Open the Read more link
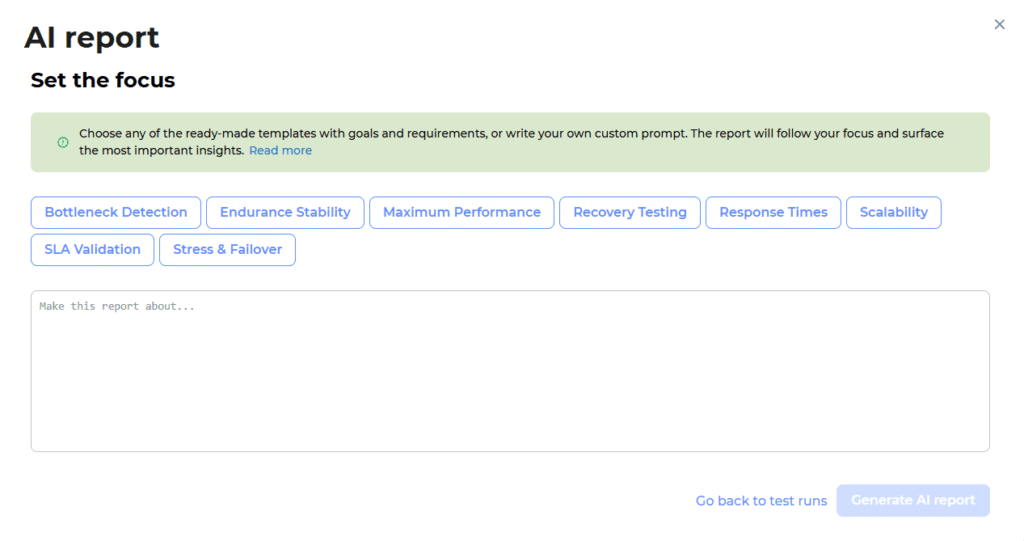1024x541 pixels. coord(280,151)
